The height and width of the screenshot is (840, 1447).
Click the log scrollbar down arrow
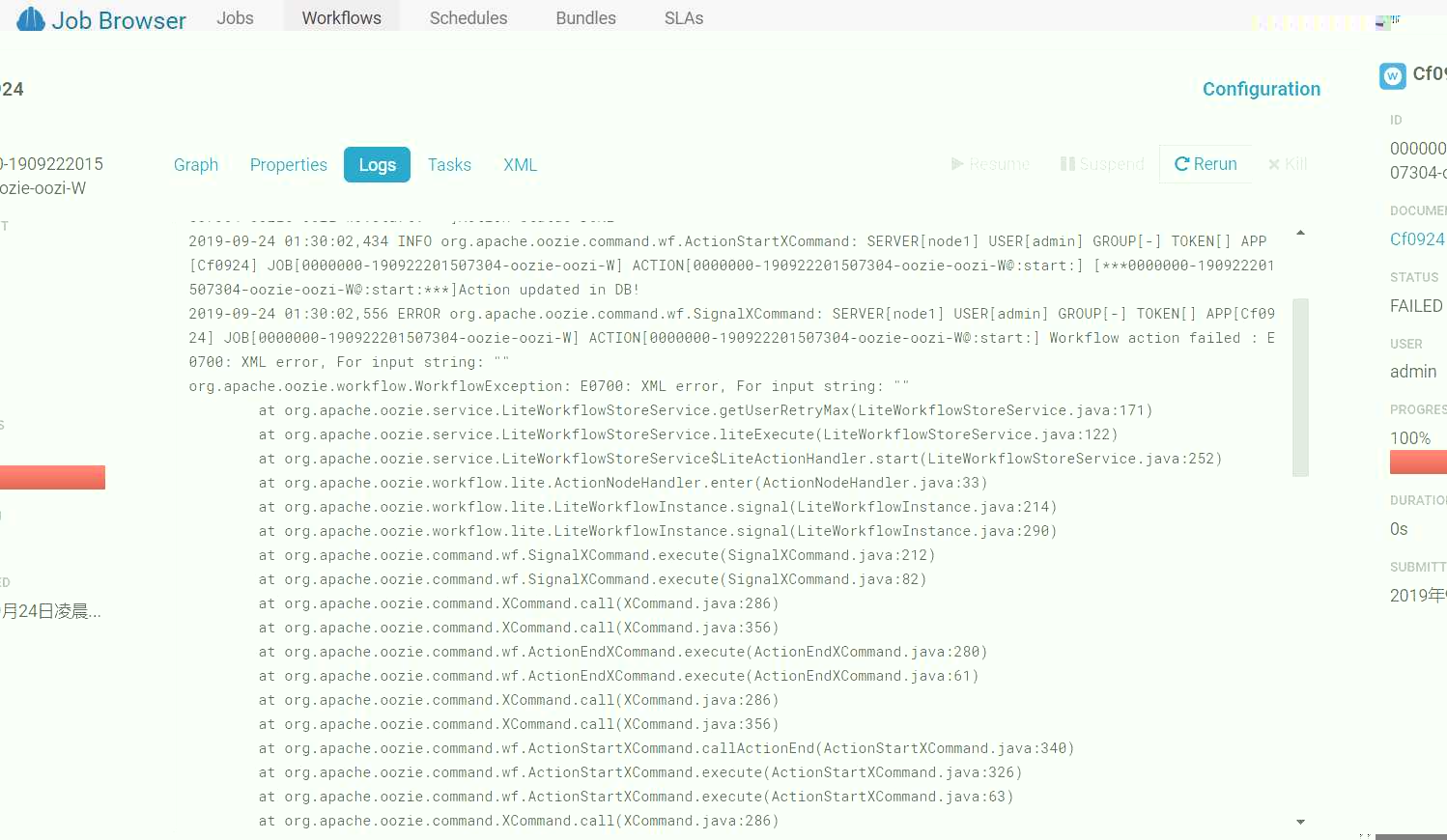click(x=1300, y=822)
